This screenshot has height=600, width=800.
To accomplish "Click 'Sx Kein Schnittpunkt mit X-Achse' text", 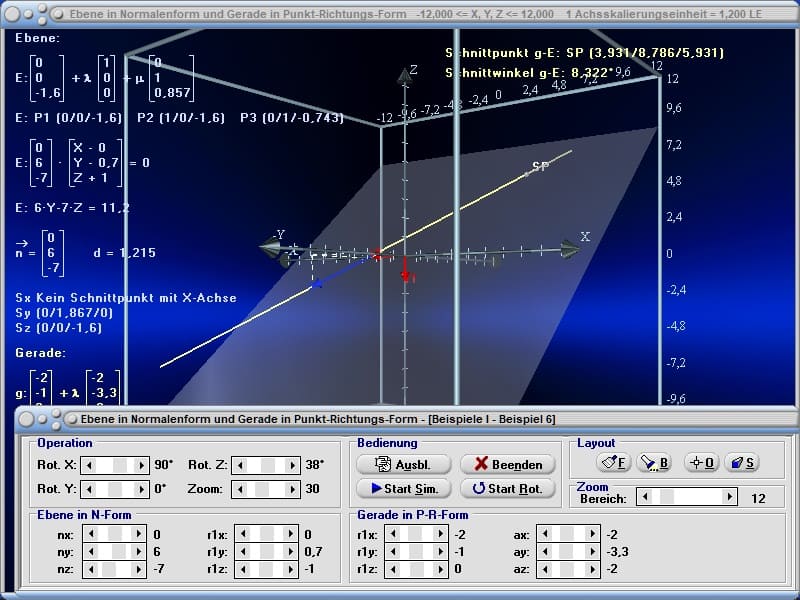I will click(126, 298).
